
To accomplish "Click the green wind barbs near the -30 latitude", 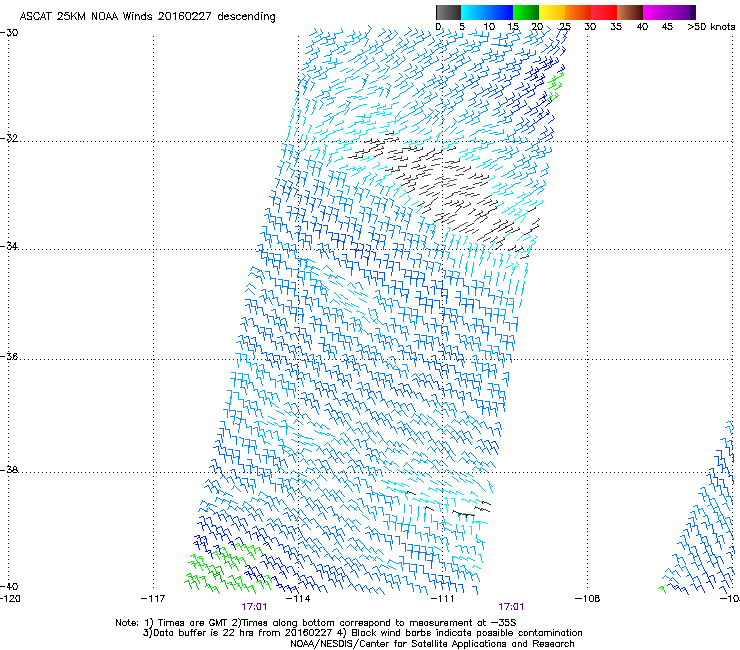I will 555,85.
